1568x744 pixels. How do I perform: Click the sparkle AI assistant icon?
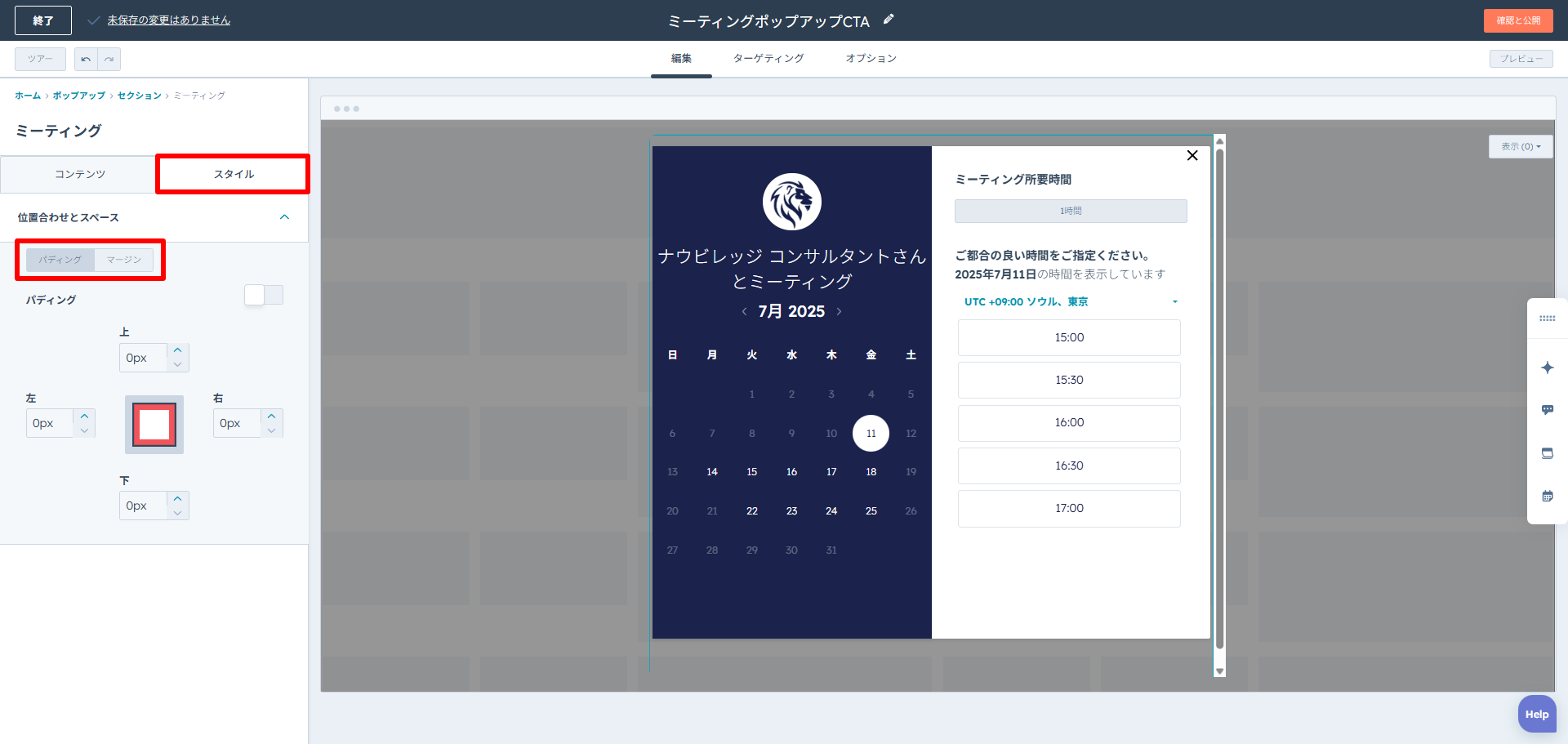(1547, 368)
